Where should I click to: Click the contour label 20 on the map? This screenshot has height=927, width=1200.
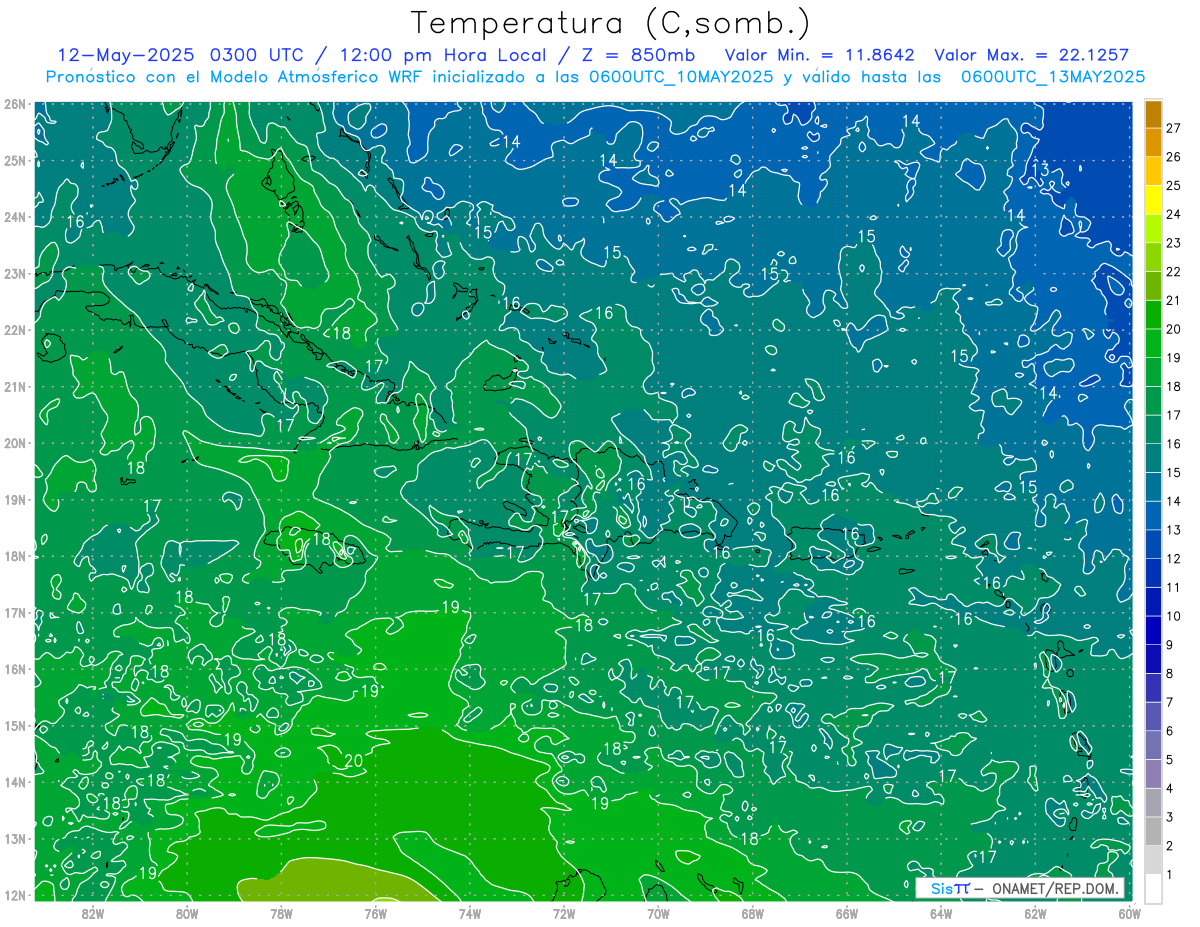pos(352,761)
